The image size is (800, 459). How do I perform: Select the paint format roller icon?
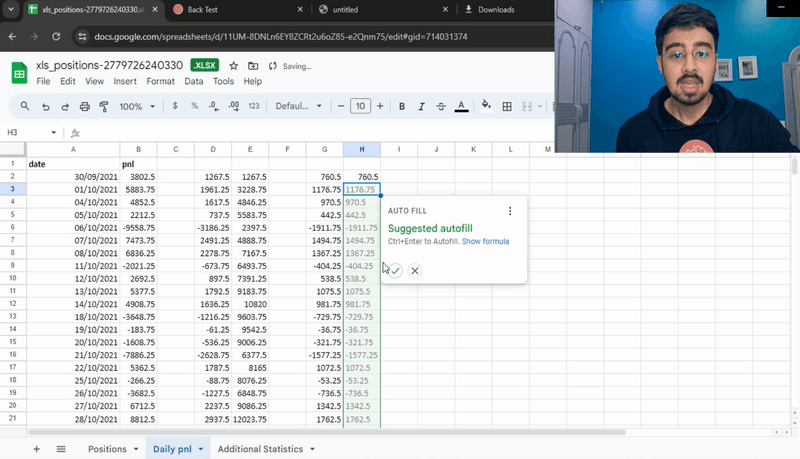pyautogui.click(x=104, y=106)
